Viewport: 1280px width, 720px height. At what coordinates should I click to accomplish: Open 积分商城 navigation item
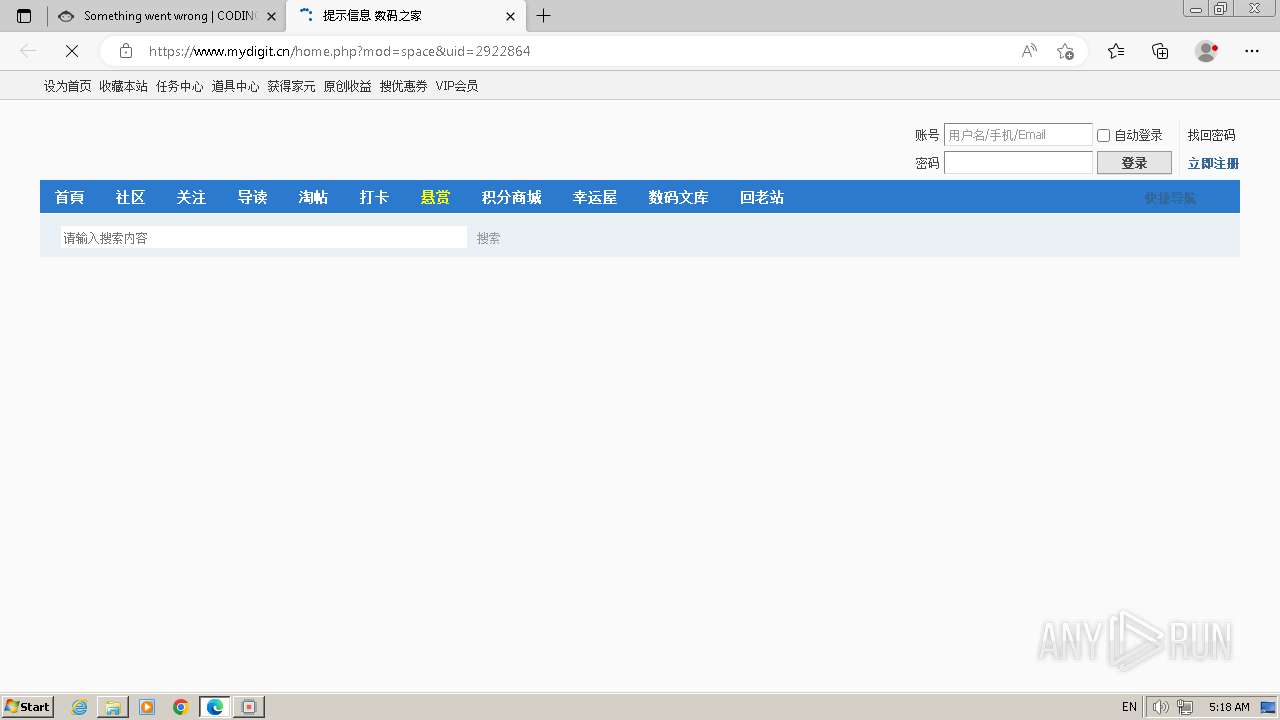pyautogui.click(x=511, y=197)
